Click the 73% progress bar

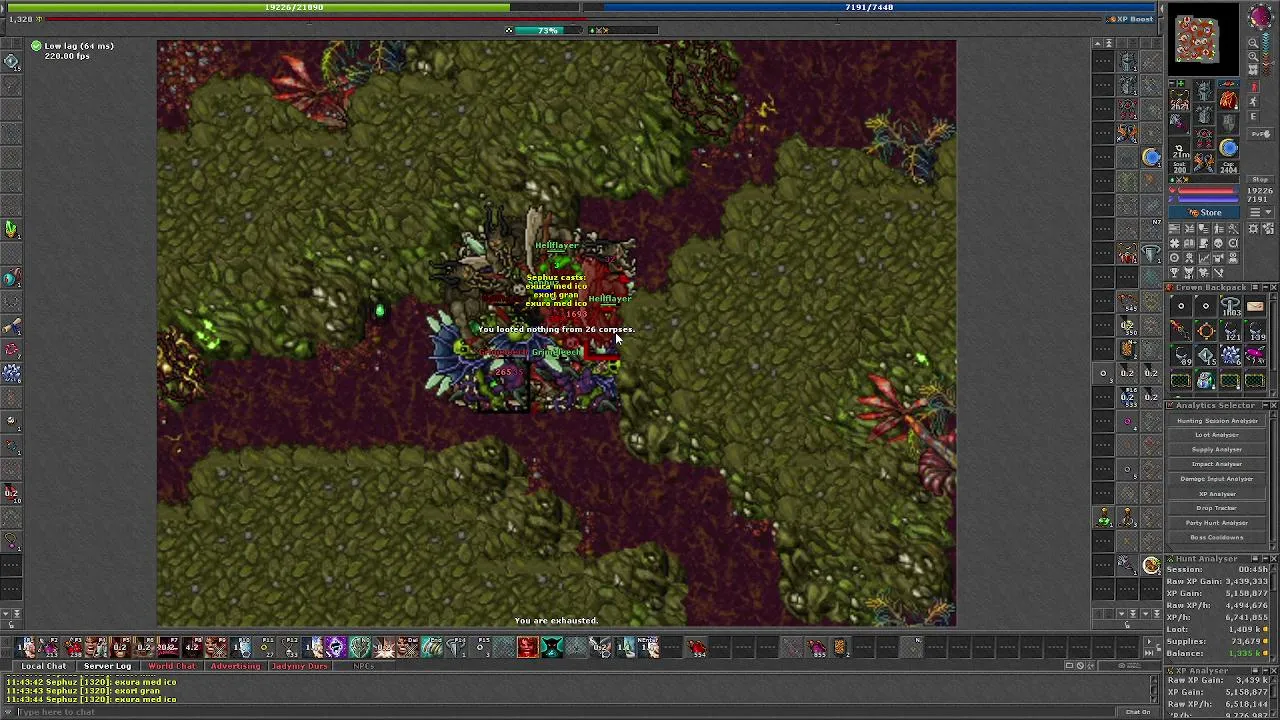click(548, 30)
